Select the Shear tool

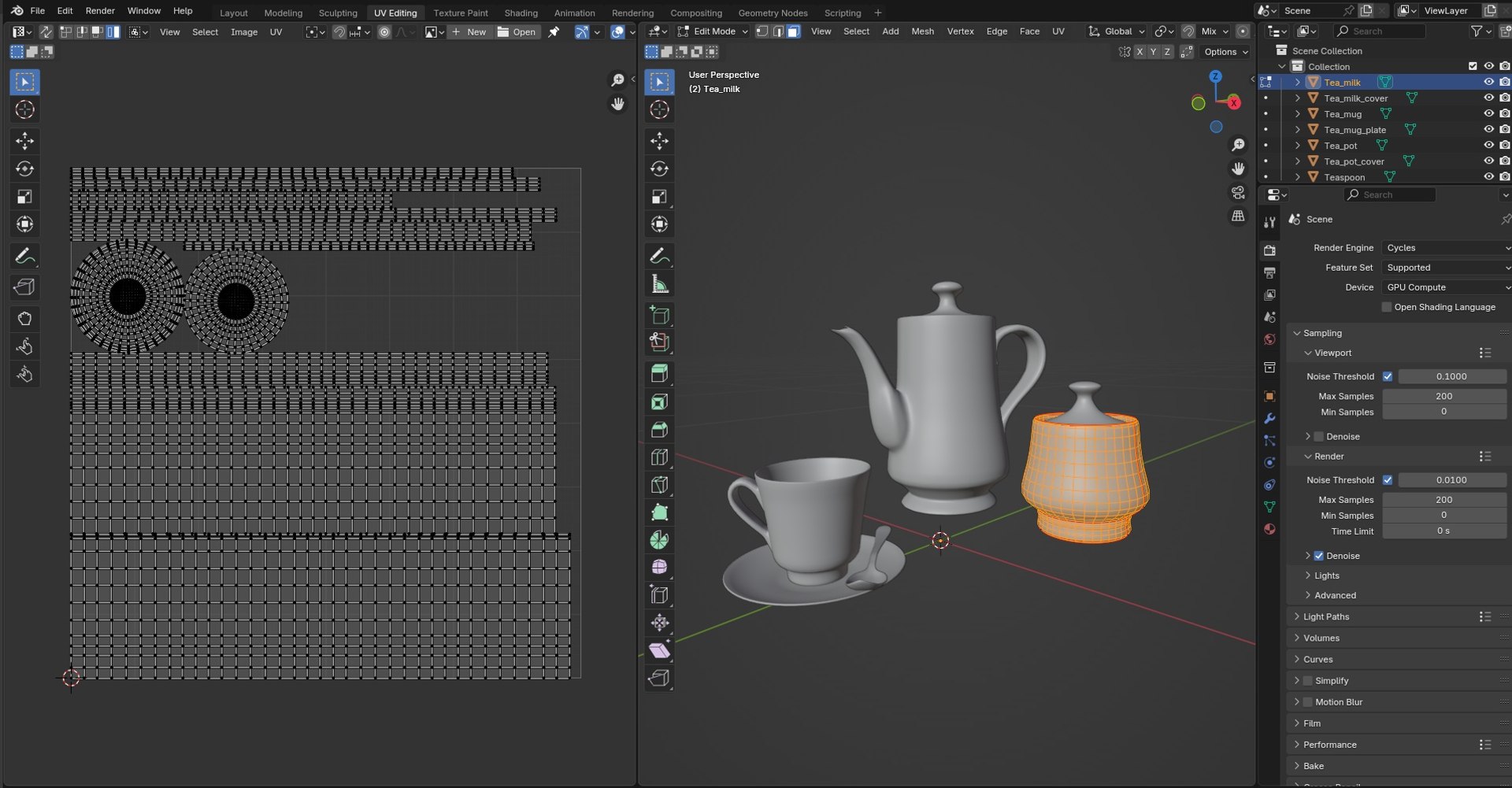click(x=659, y=650)
